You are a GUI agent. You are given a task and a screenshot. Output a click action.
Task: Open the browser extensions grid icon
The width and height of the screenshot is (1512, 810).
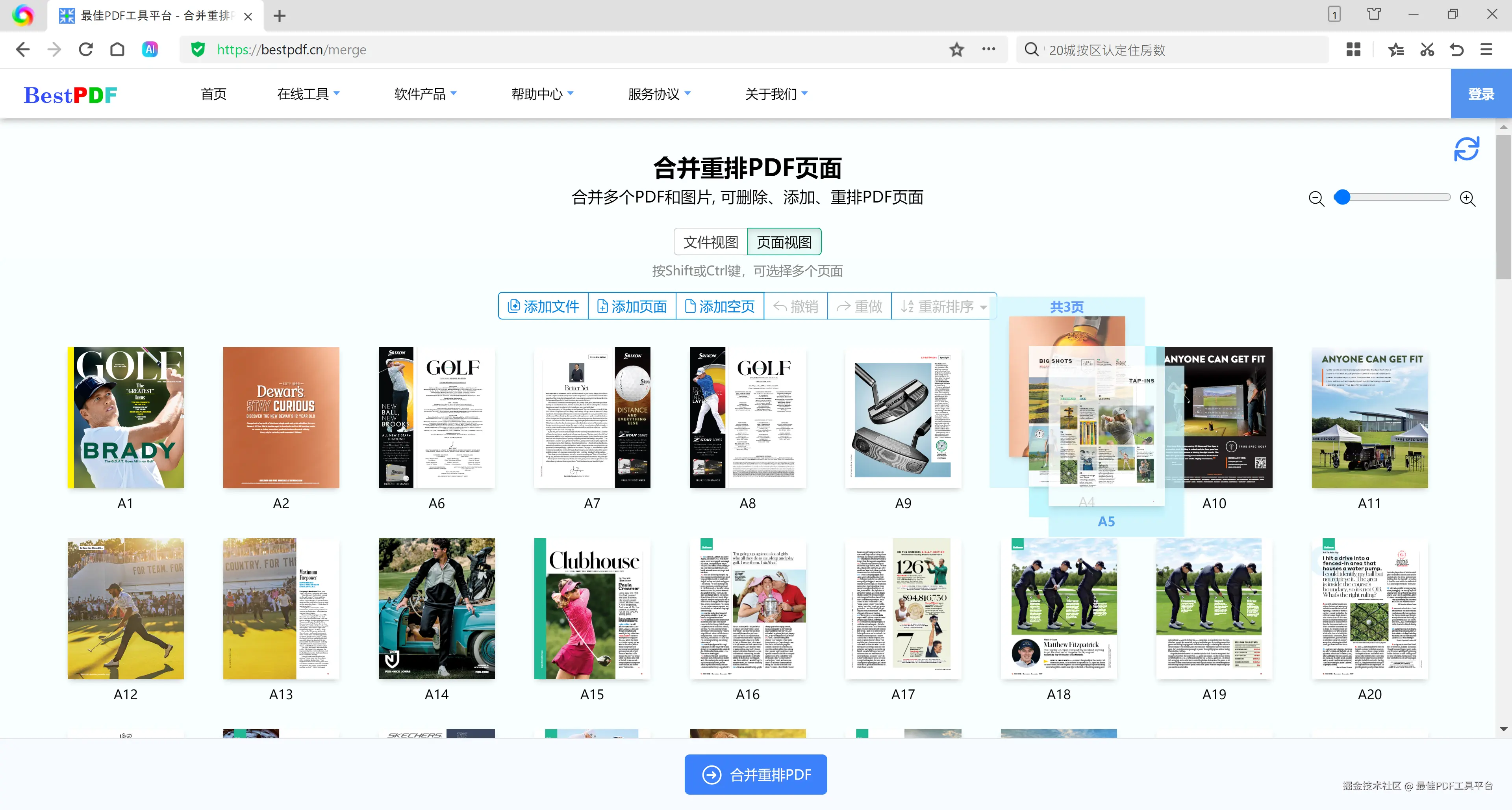point(1353,49)
